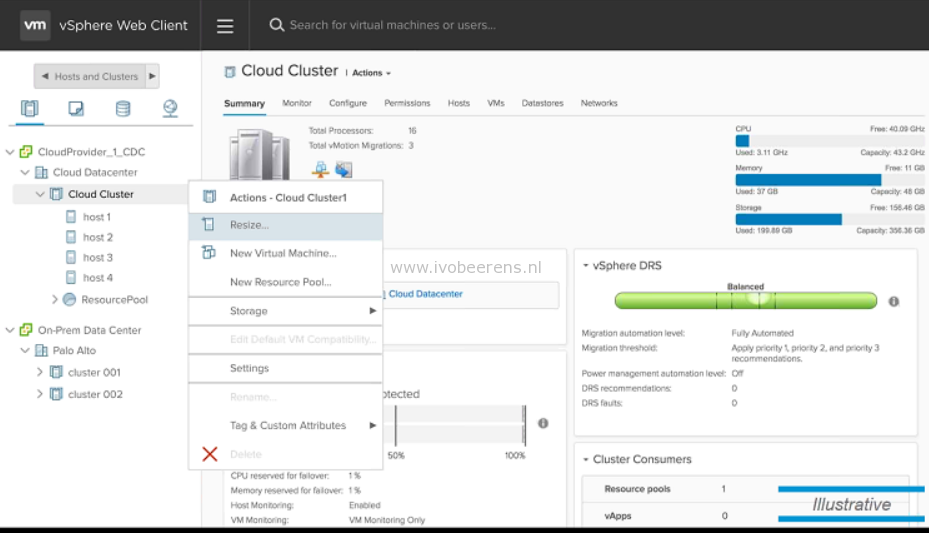
Task: Click new VM quick action icon
Action: [x=344, y=169]
